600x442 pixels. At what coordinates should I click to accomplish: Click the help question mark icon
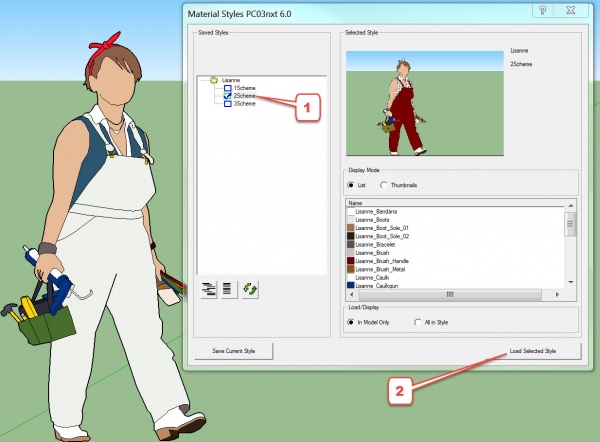(x=542, y=11)
